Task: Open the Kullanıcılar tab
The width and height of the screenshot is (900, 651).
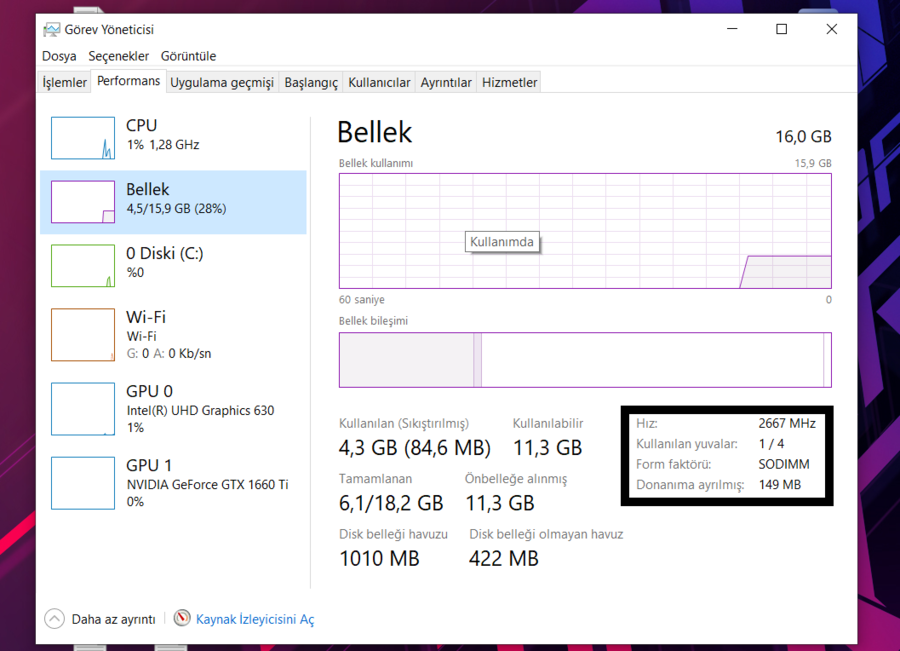Action: pyautogui.click(x=379, y=83)
